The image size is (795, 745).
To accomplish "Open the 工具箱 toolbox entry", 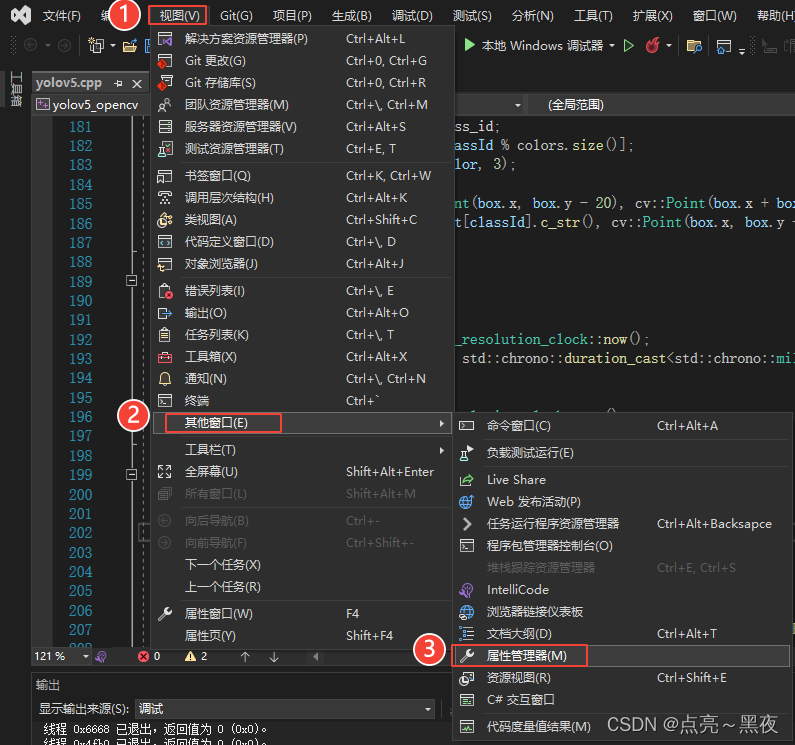I will coord(302,357).
